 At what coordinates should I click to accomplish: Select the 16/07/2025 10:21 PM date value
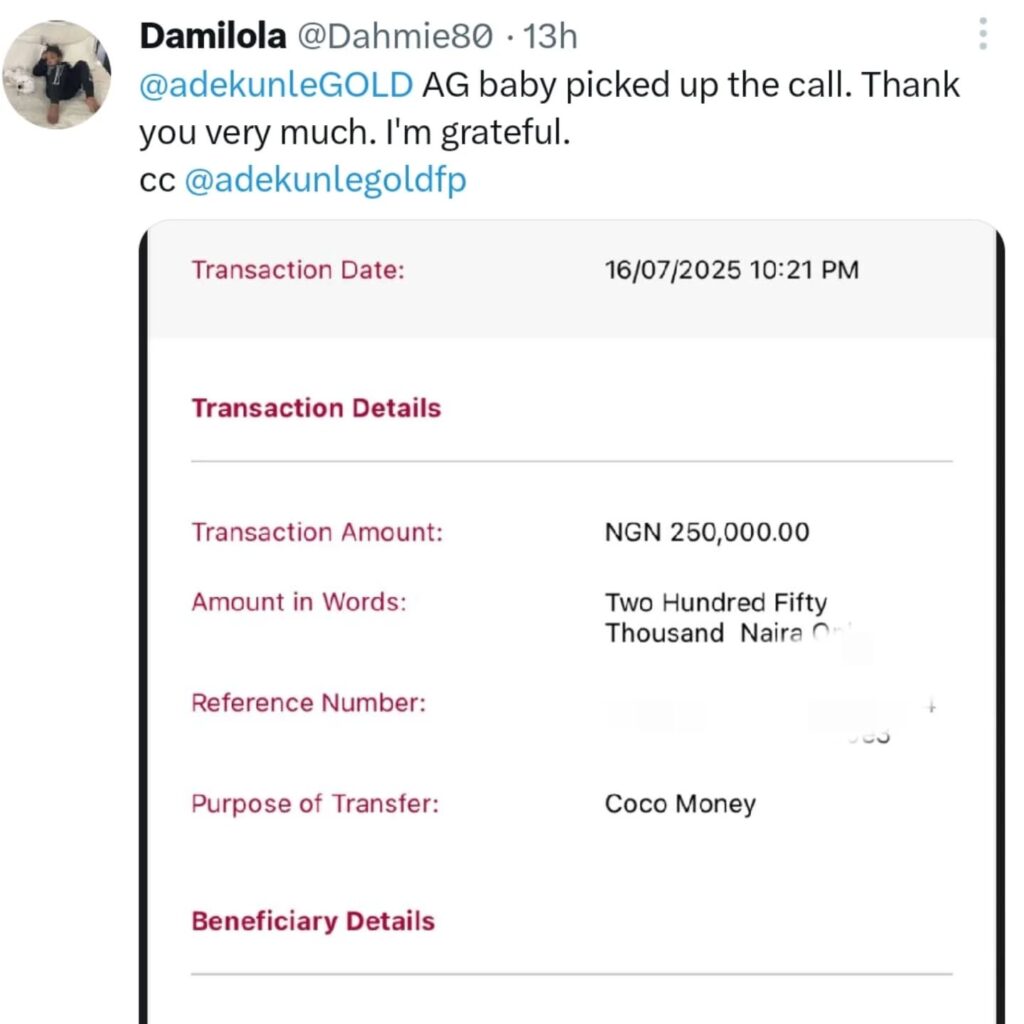pos(731,270)
